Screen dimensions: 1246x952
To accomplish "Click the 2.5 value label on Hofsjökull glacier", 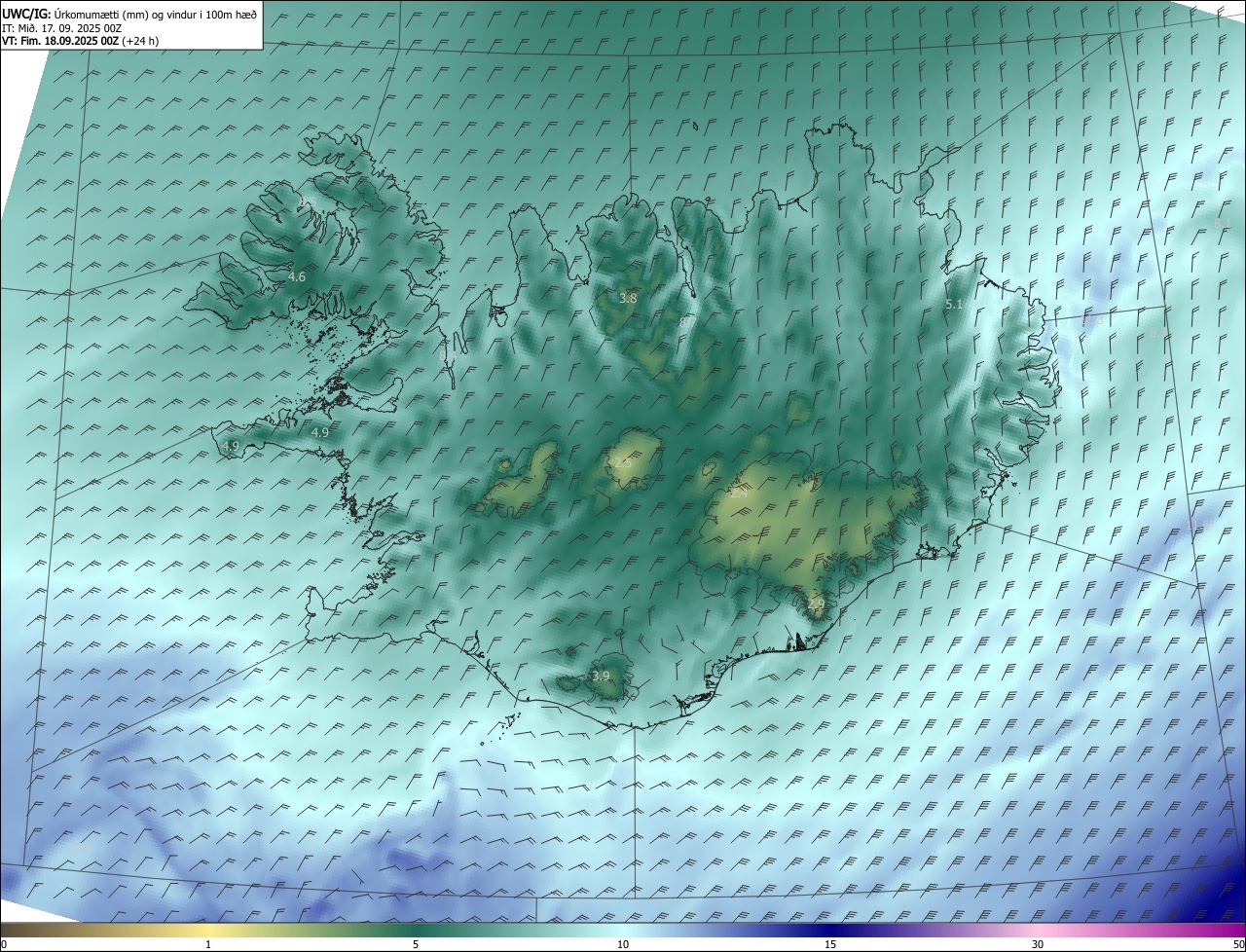I will coord(623,462).
